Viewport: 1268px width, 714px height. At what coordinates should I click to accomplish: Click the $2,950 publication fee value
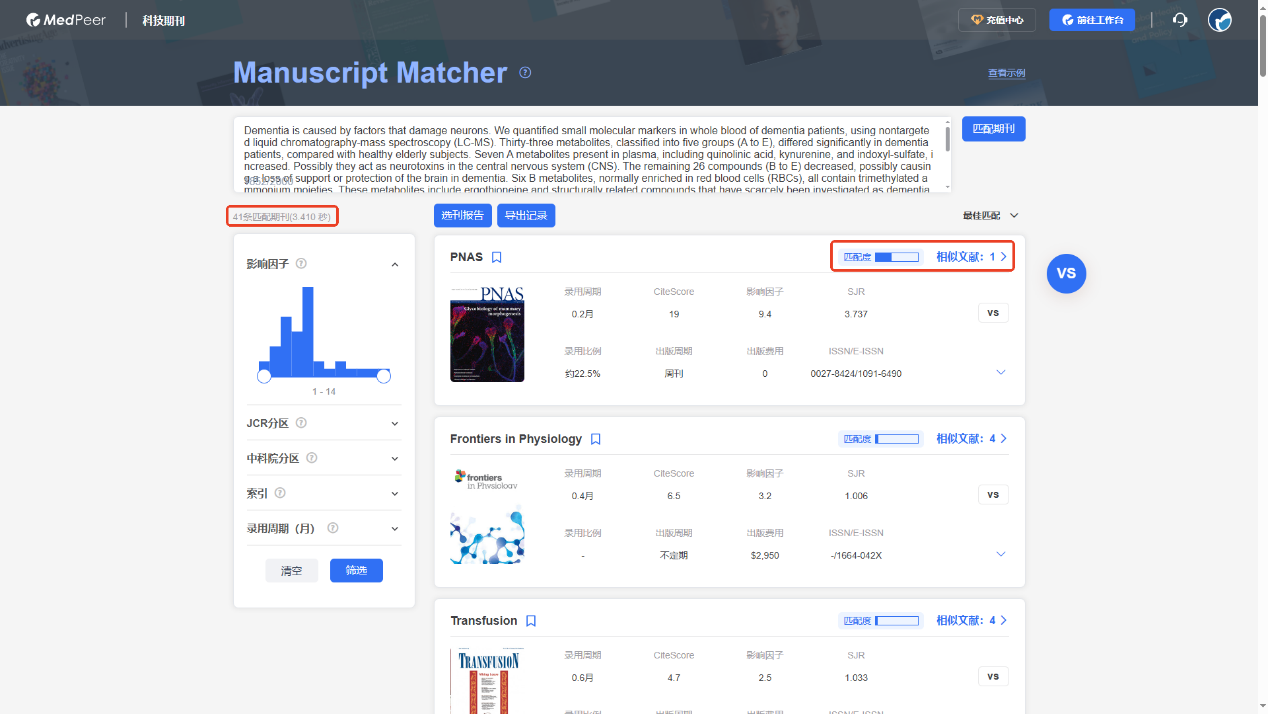click(765, 555)
